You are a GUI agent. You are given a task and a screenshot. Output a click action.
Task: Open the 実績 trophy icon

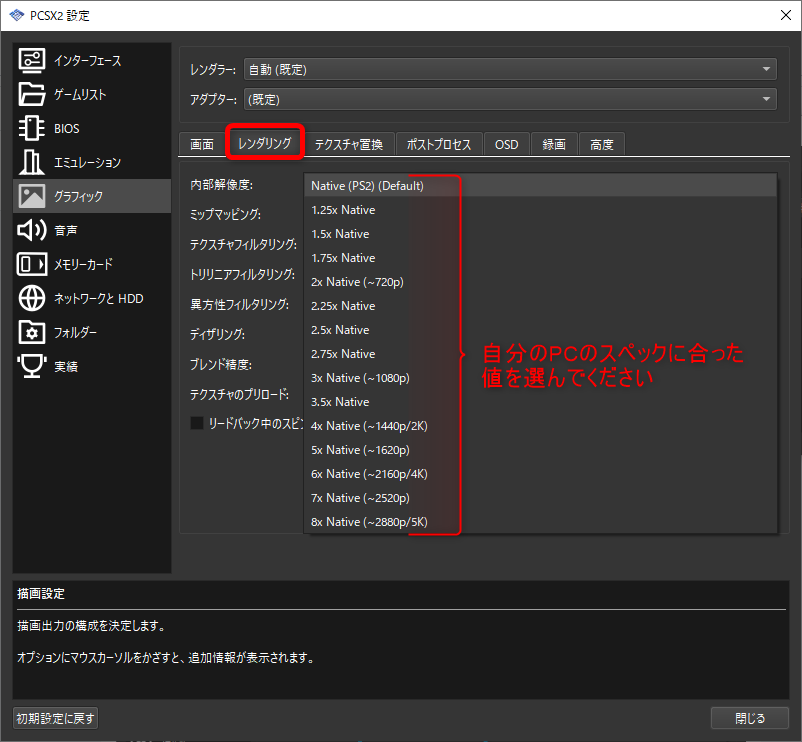(32, 366)
